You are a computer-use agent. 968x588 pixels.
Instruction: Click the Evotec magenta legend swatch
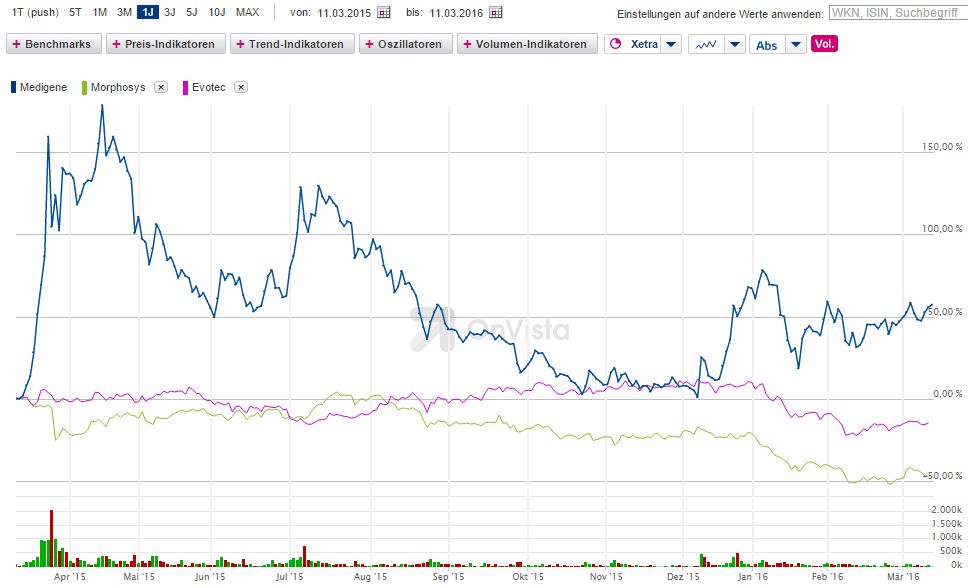coord(185,87)
